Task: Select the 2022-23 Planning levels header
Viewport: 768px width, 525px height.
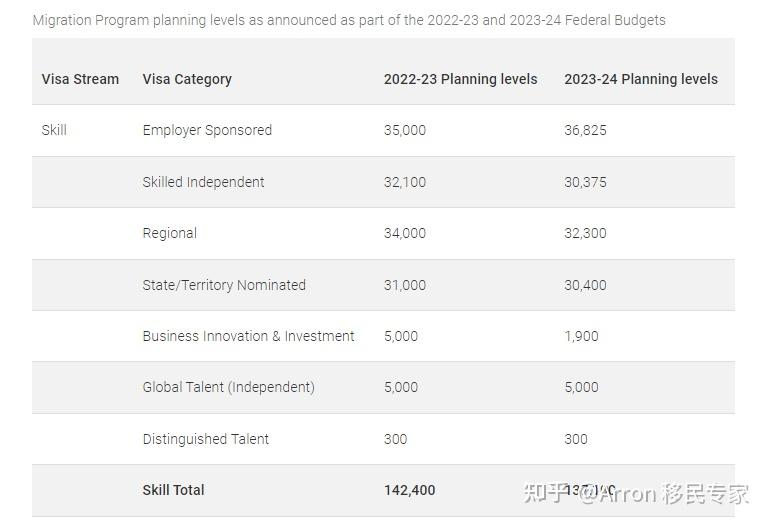Action: coord(460,79)
